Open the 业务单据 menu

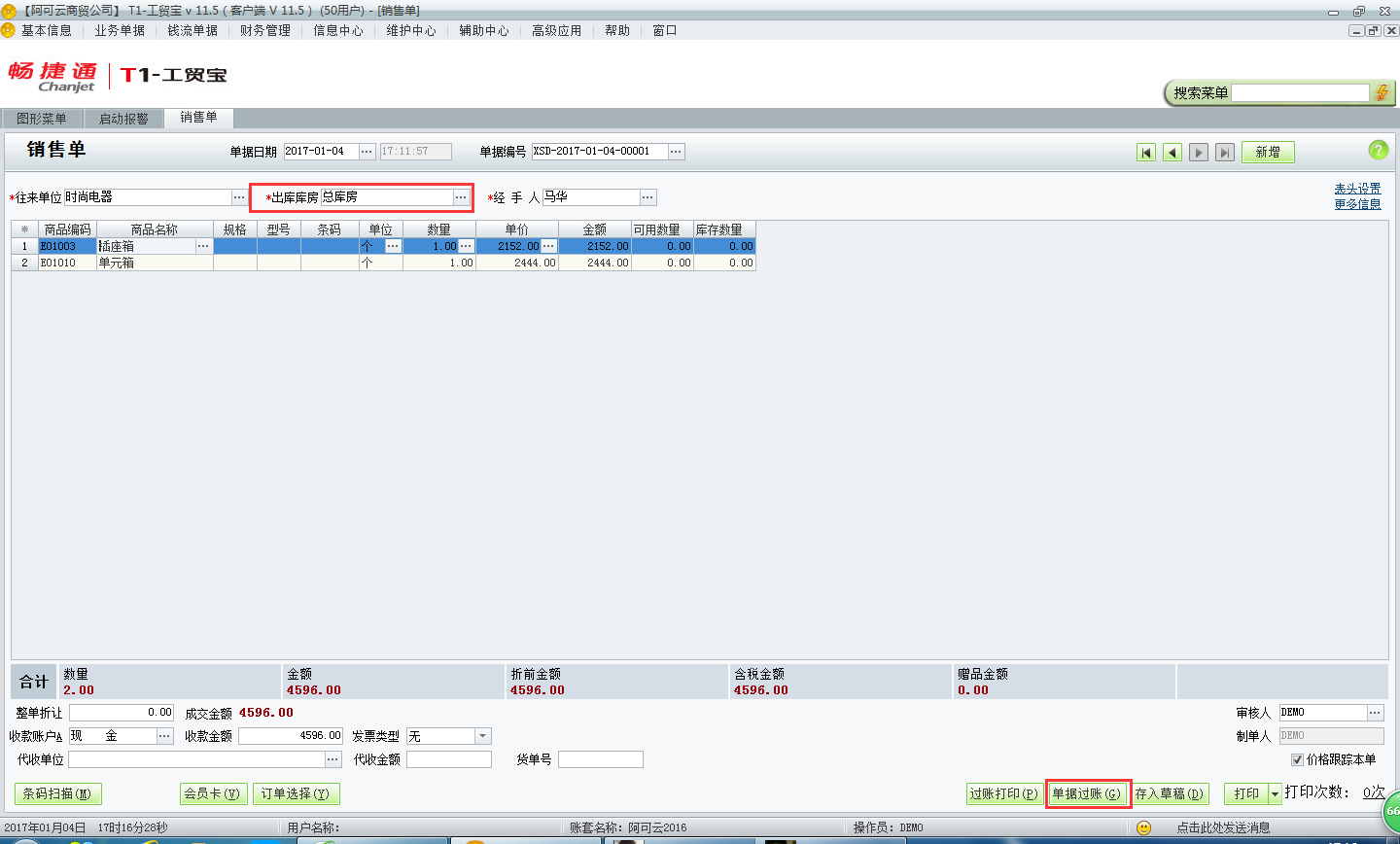coord(120,30)
